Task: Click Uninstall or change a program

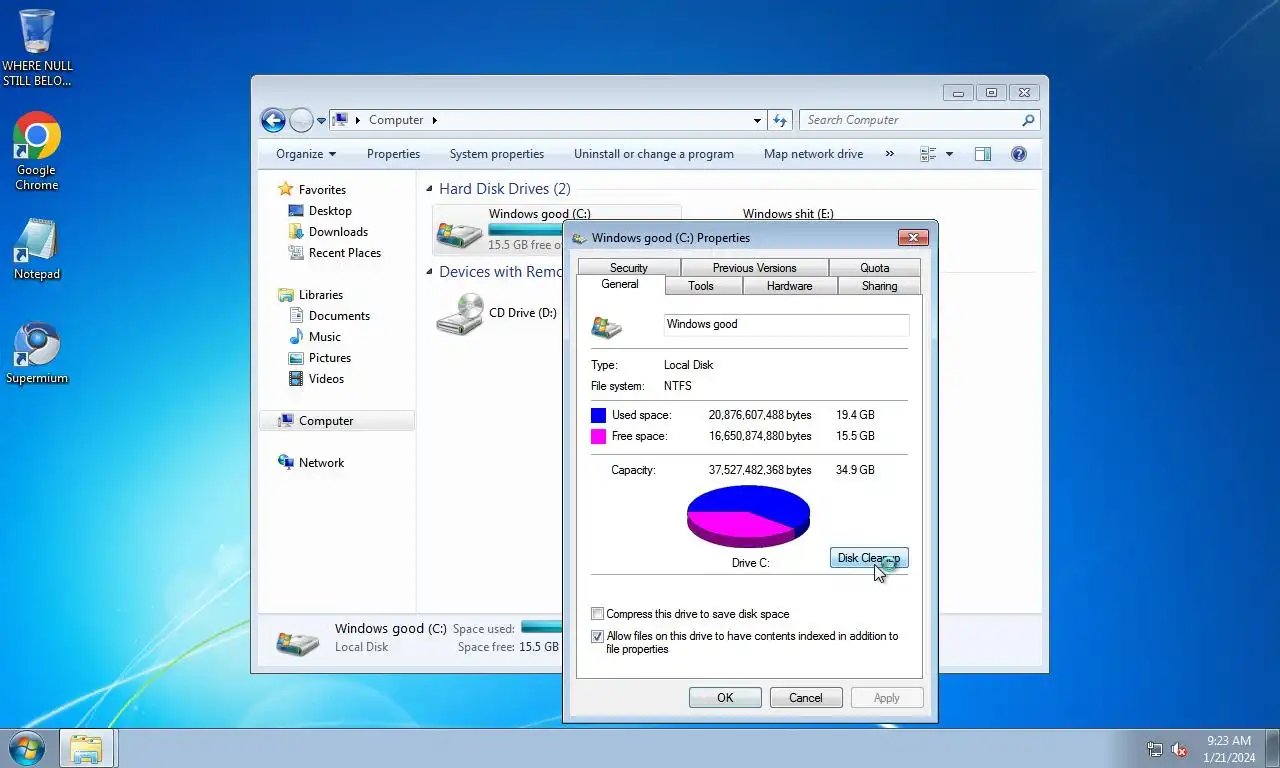Action: pyautogui.click(x=654, y=154)
